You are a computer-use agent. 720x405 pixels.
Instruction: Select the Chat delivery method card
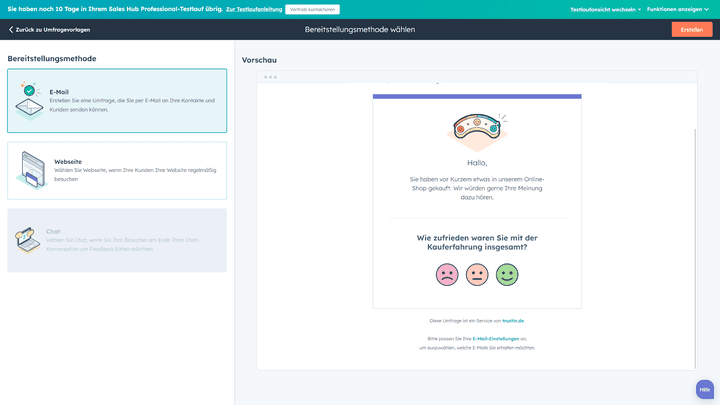117,240
